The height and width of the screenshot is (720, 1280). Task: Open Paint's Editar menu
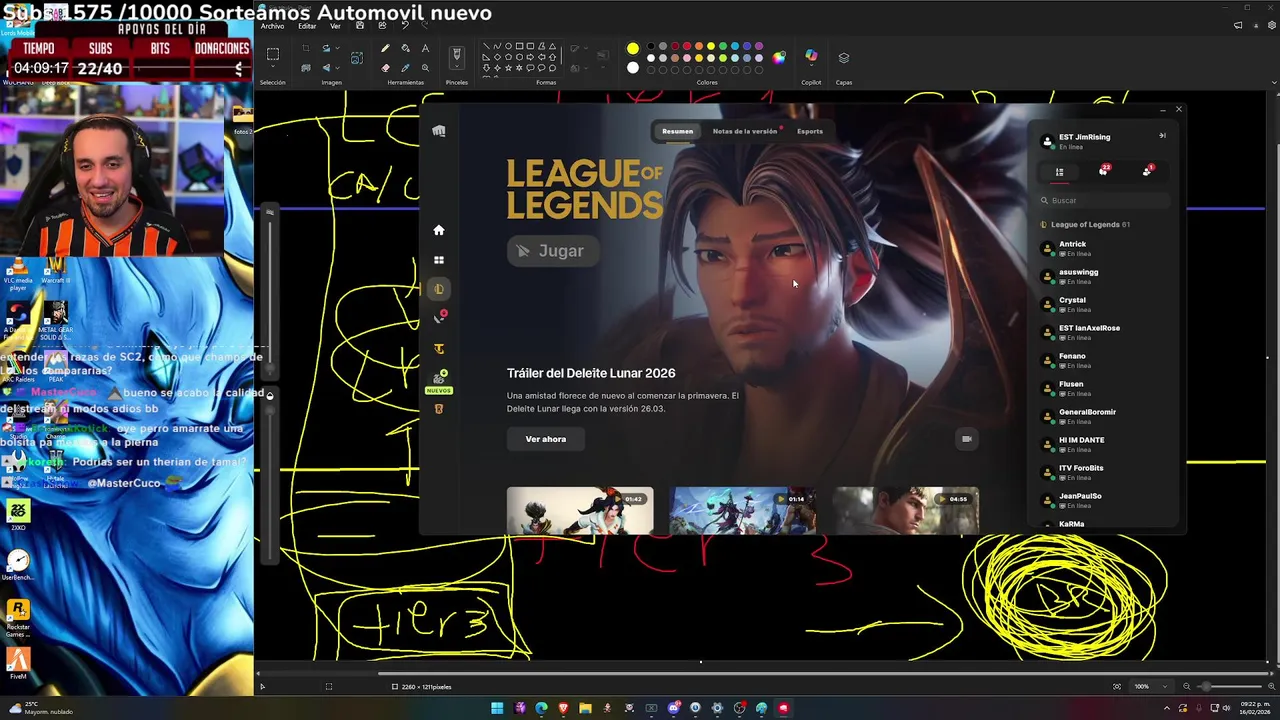(307, 26)
